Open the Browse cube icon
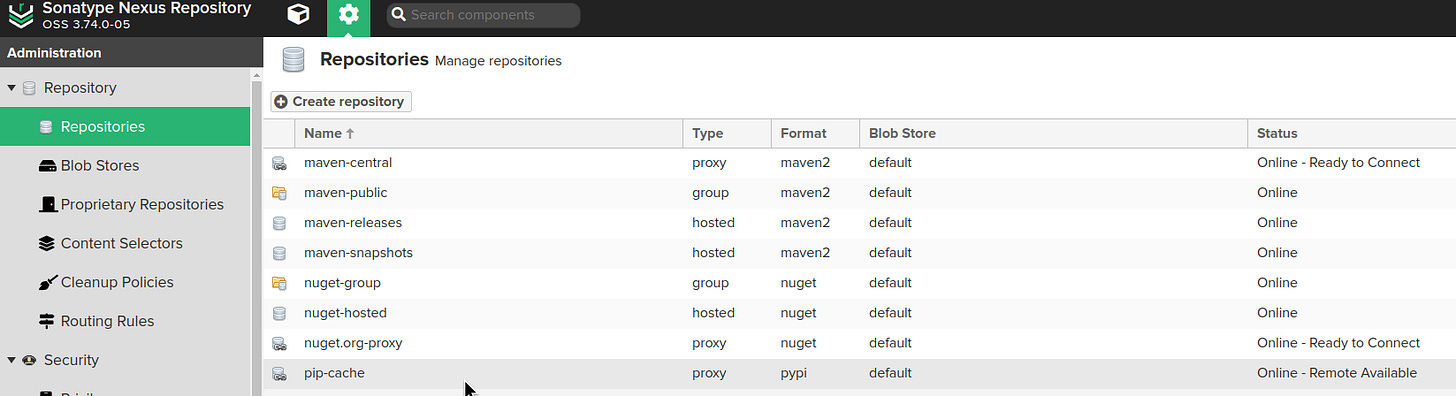Viewport: 1456px width, 396px height. pyautogui.click(x=298, y=15)
